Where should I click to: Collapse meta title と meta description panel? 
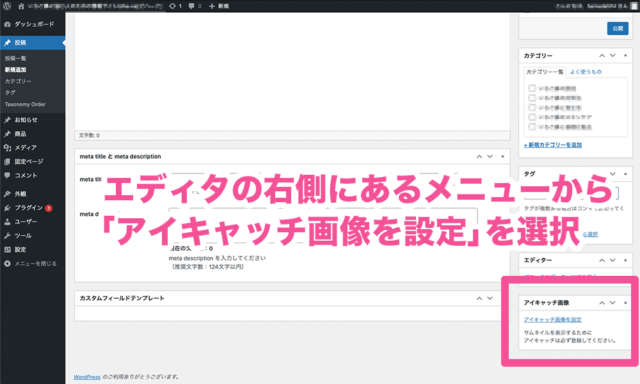click(503, 157)
